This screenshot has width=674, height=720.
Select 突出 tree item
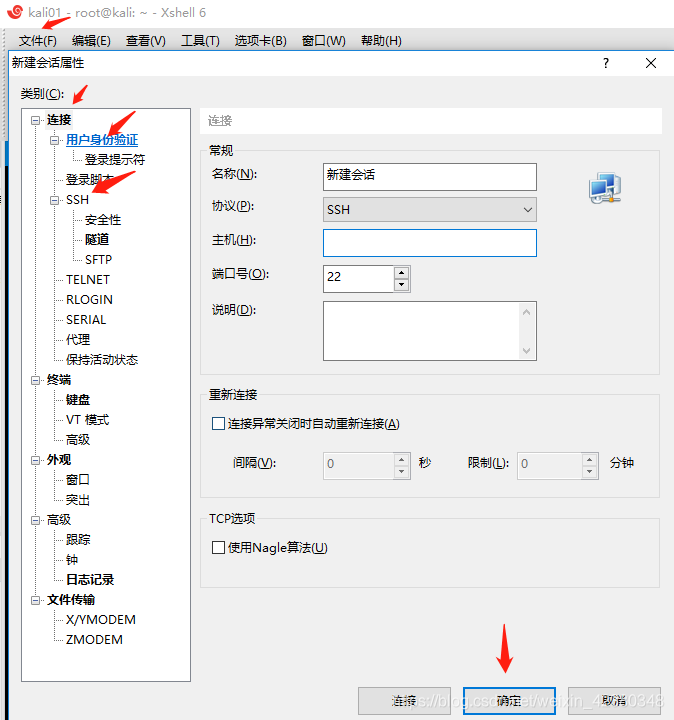pyautogui.click(x=78, y=500)
